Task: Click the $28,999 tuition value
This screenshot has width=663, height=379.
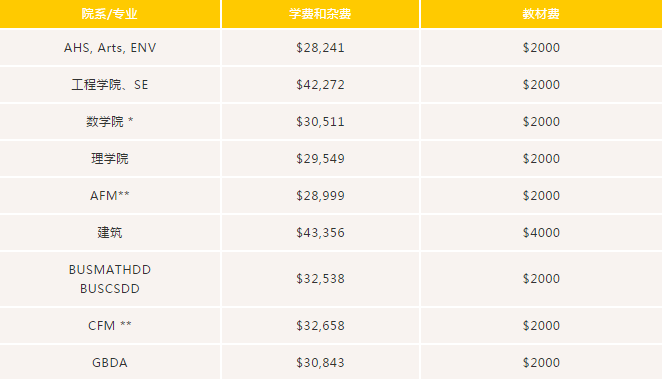Action: (320, 195)
